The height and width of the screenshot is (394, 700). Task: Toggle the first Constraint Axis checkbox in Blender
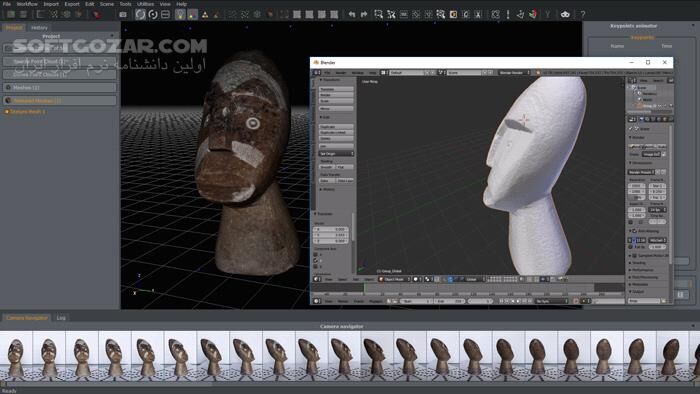(x=316, y=255)
